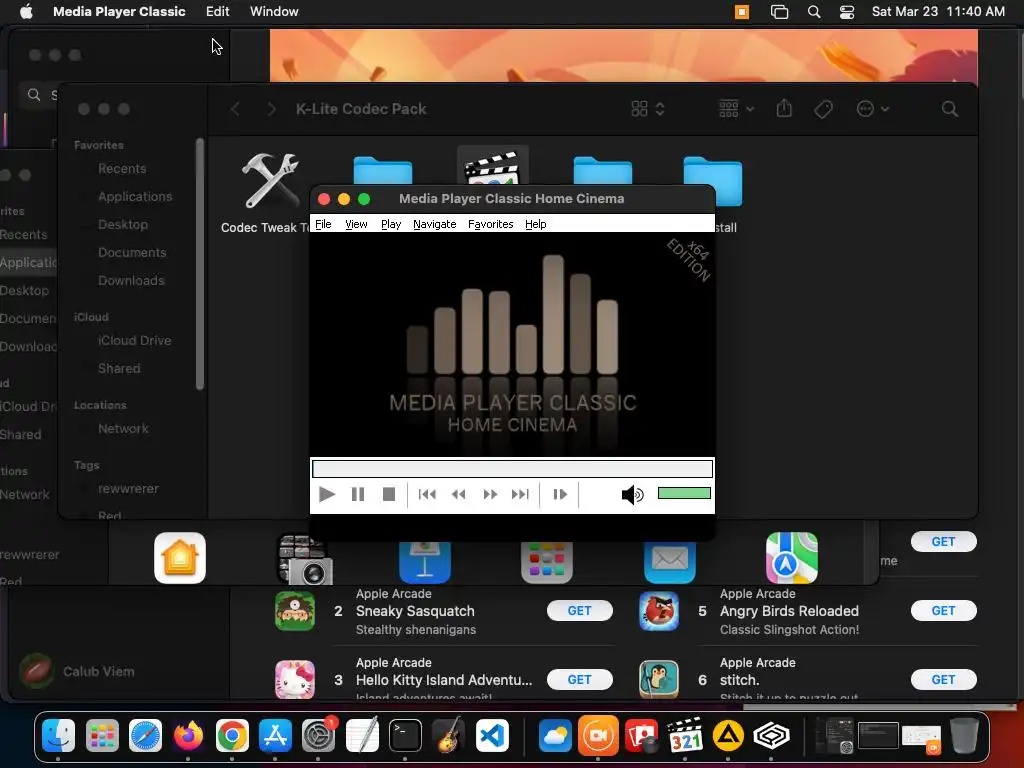Viewport: 1024px width, 768px height.
Task: Click GET for Hello Kitty Island Adventure
Action: tap(579, 680)
